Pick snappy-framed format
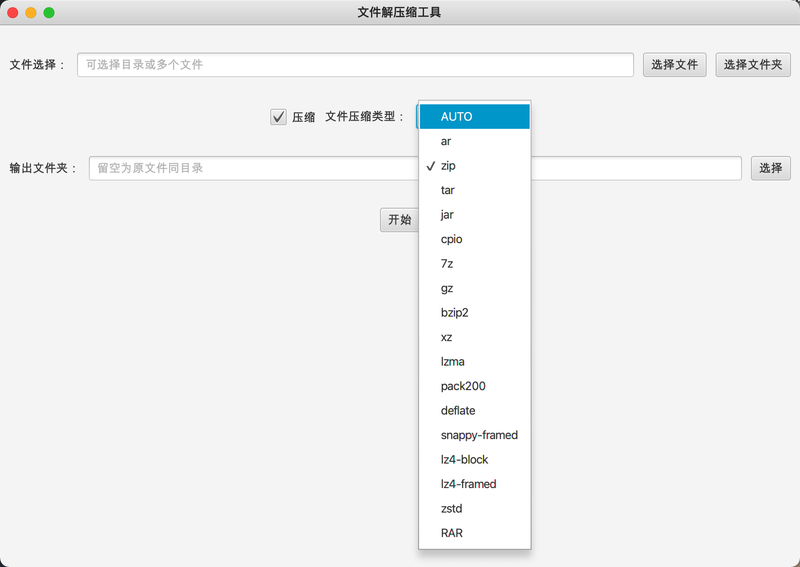Viewport: 800px width, 567px height. 474,435
